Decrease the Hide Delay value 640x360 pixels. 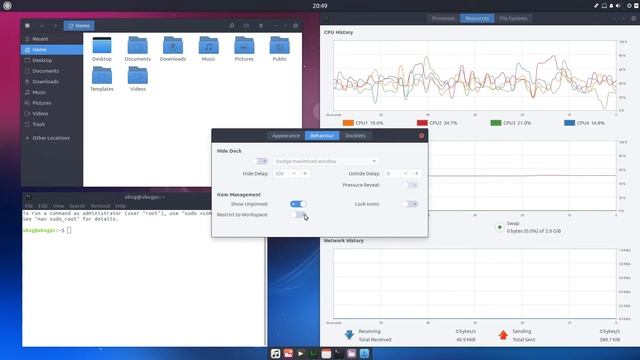[x=293, y=173]
